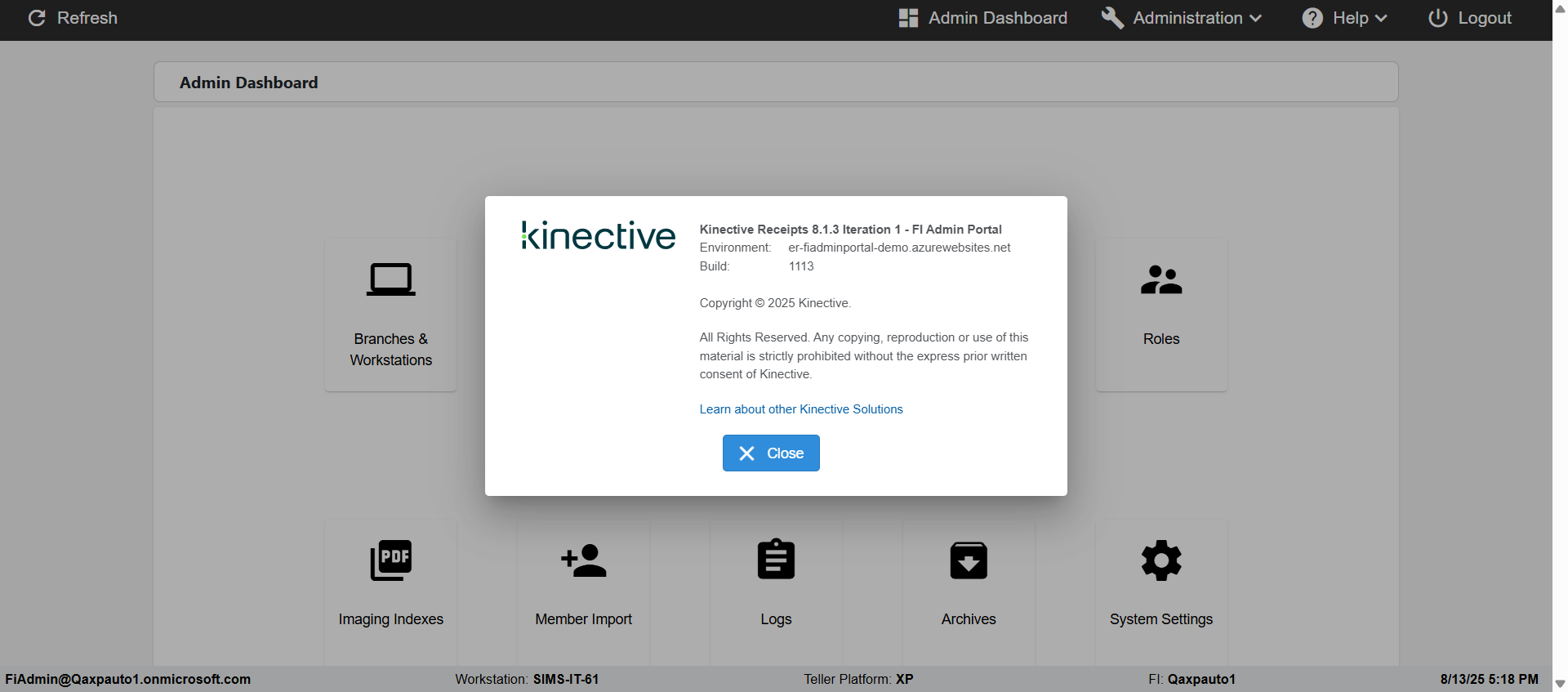Click the Admin Dashboard grid icon
This screenshot has width=1568, height=692.
pyautogui.click(x=908, y=18)
